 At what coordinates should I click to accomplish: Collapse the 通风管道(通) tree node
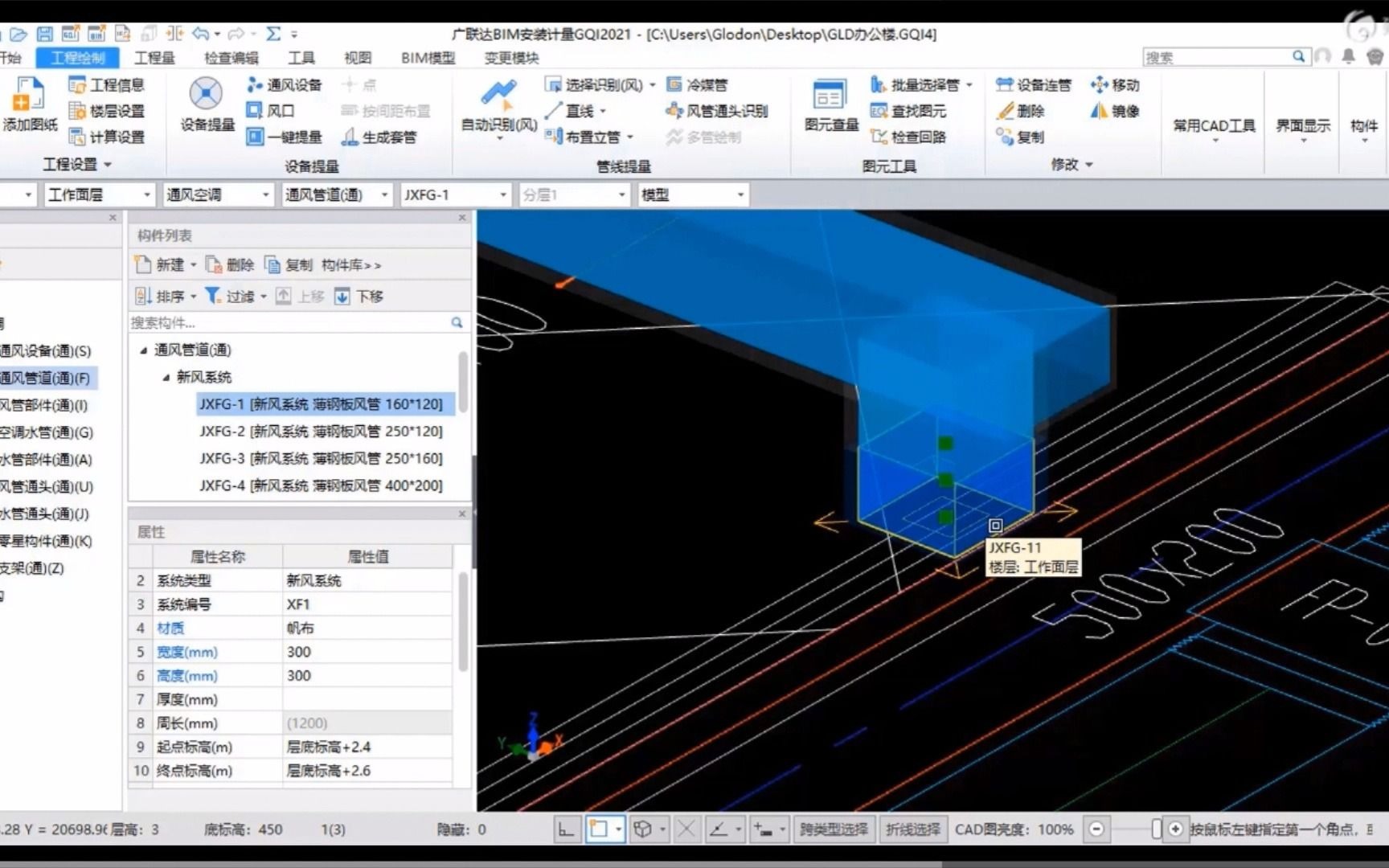pyautogui.click(x=143, y=350)
